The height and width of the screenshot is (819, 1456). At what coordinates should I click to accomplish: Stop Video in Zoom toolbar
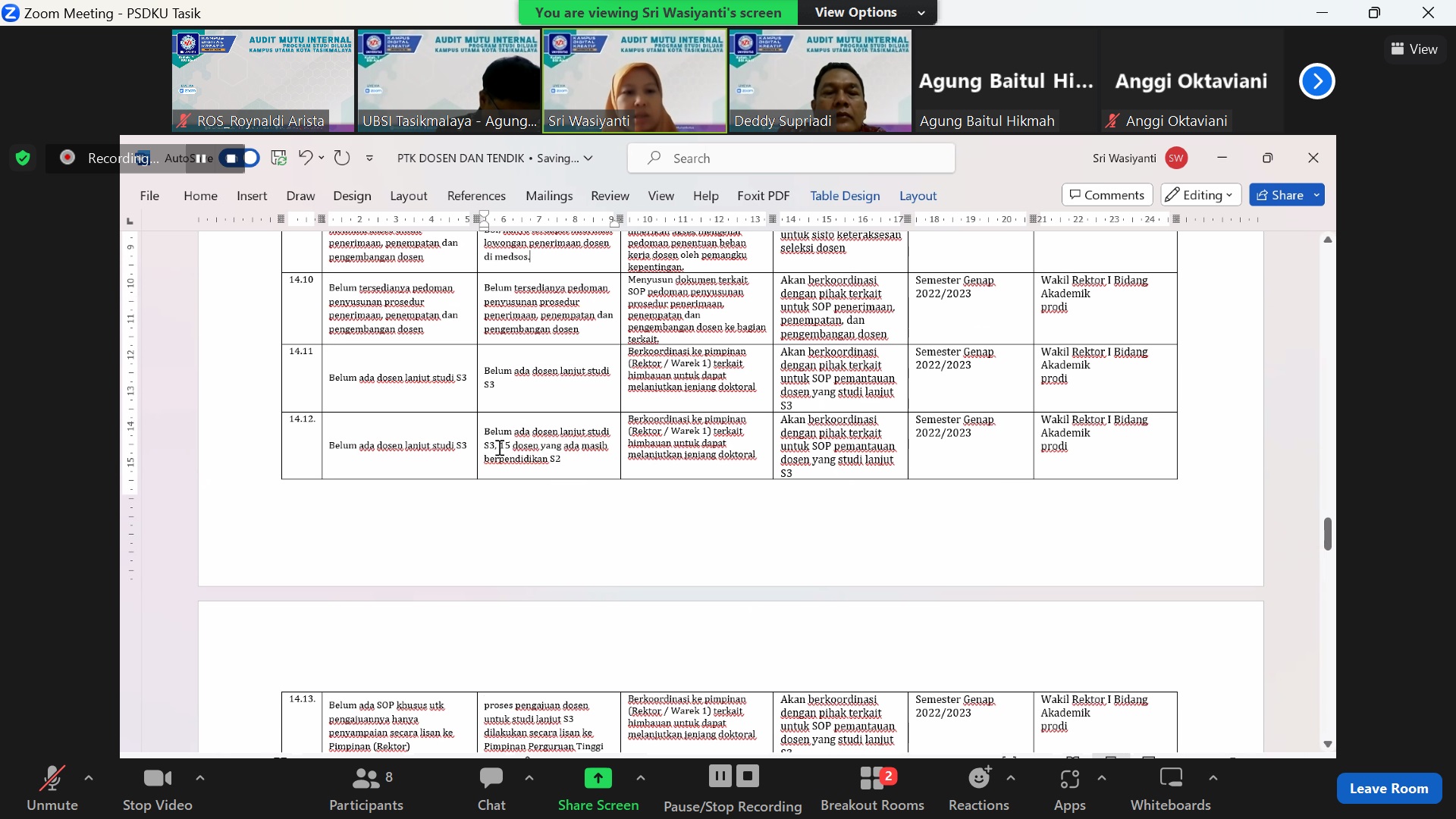[158, 789]
